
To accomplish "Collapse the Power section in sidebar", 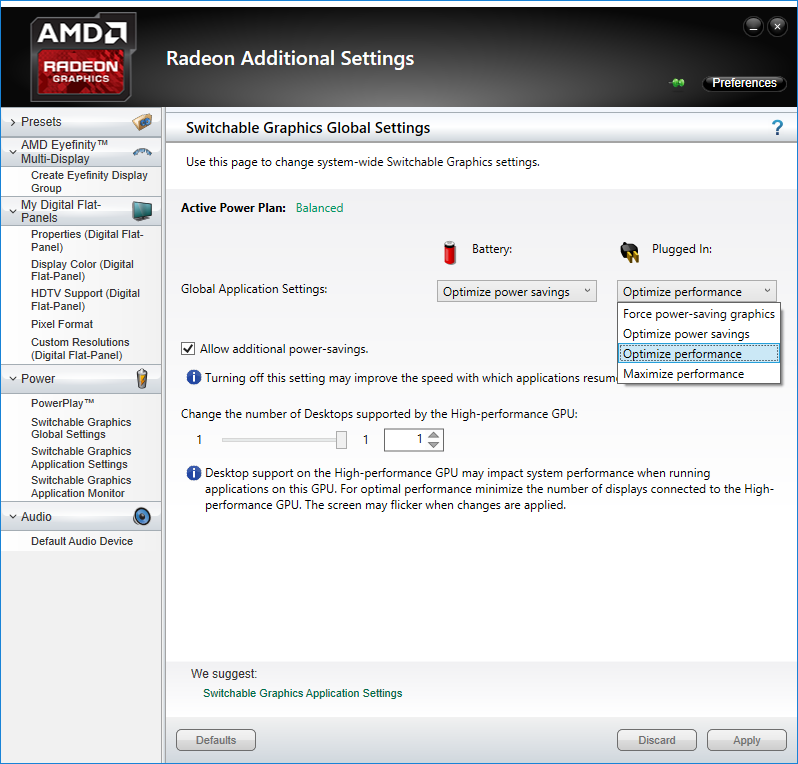I will [12, 379].
